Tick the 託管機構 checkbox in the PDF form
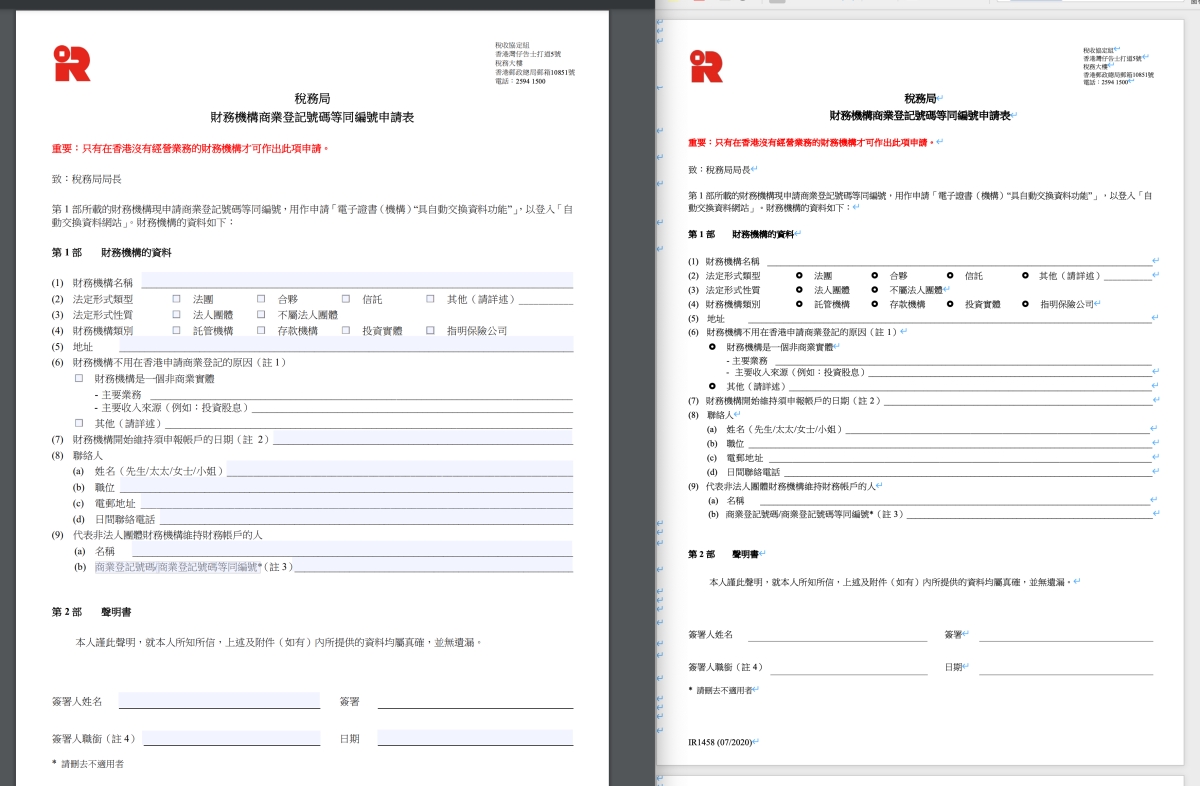Image resolution: width=1200 pixels, height=786 pixels. pos(177,330)
